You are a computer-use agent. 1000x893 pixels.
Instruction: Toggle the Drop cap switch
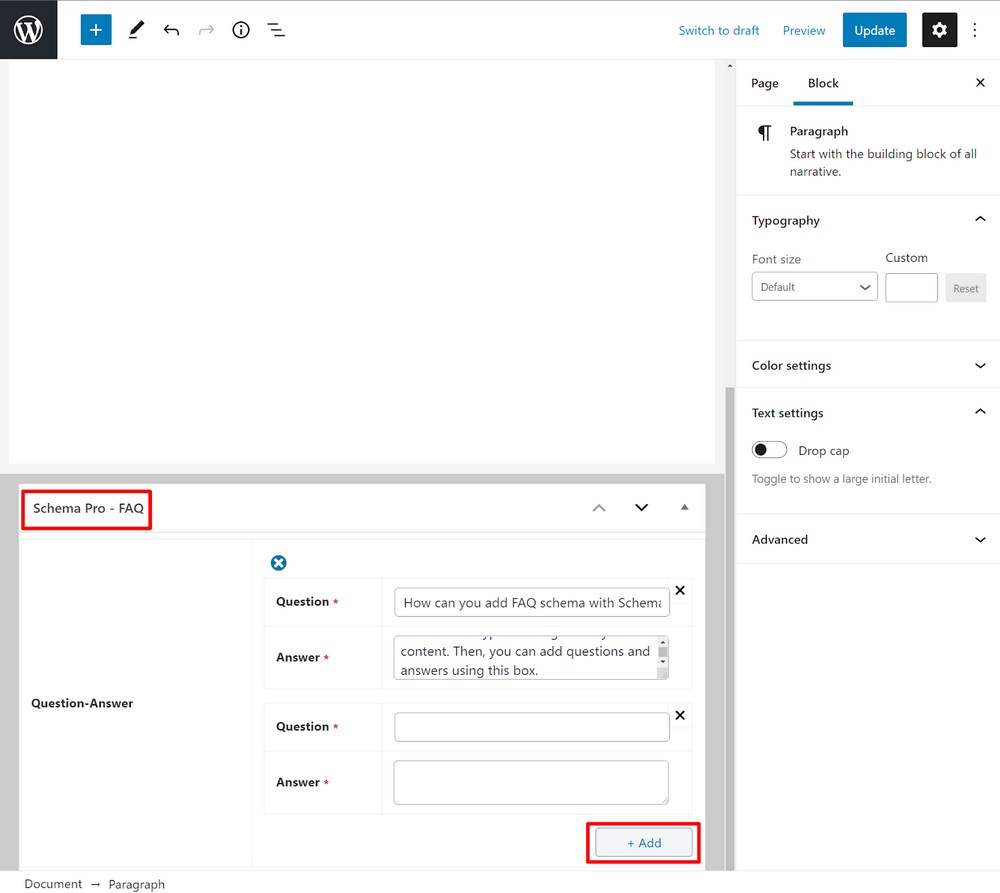(x=769, y=450)
